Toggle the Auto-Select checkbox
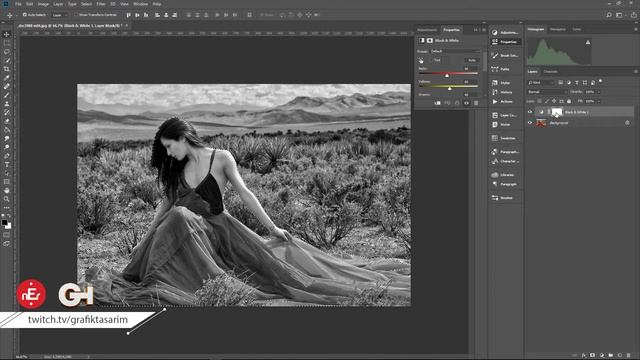This screenshot has width=640, height=360. point(25,15)
